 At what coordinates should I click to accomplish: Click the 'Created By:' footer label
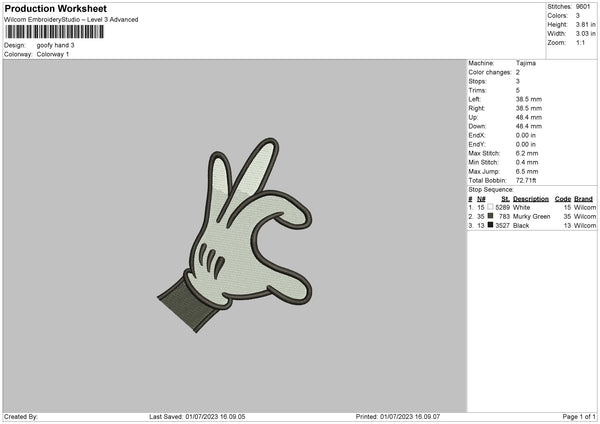(21, 416)
